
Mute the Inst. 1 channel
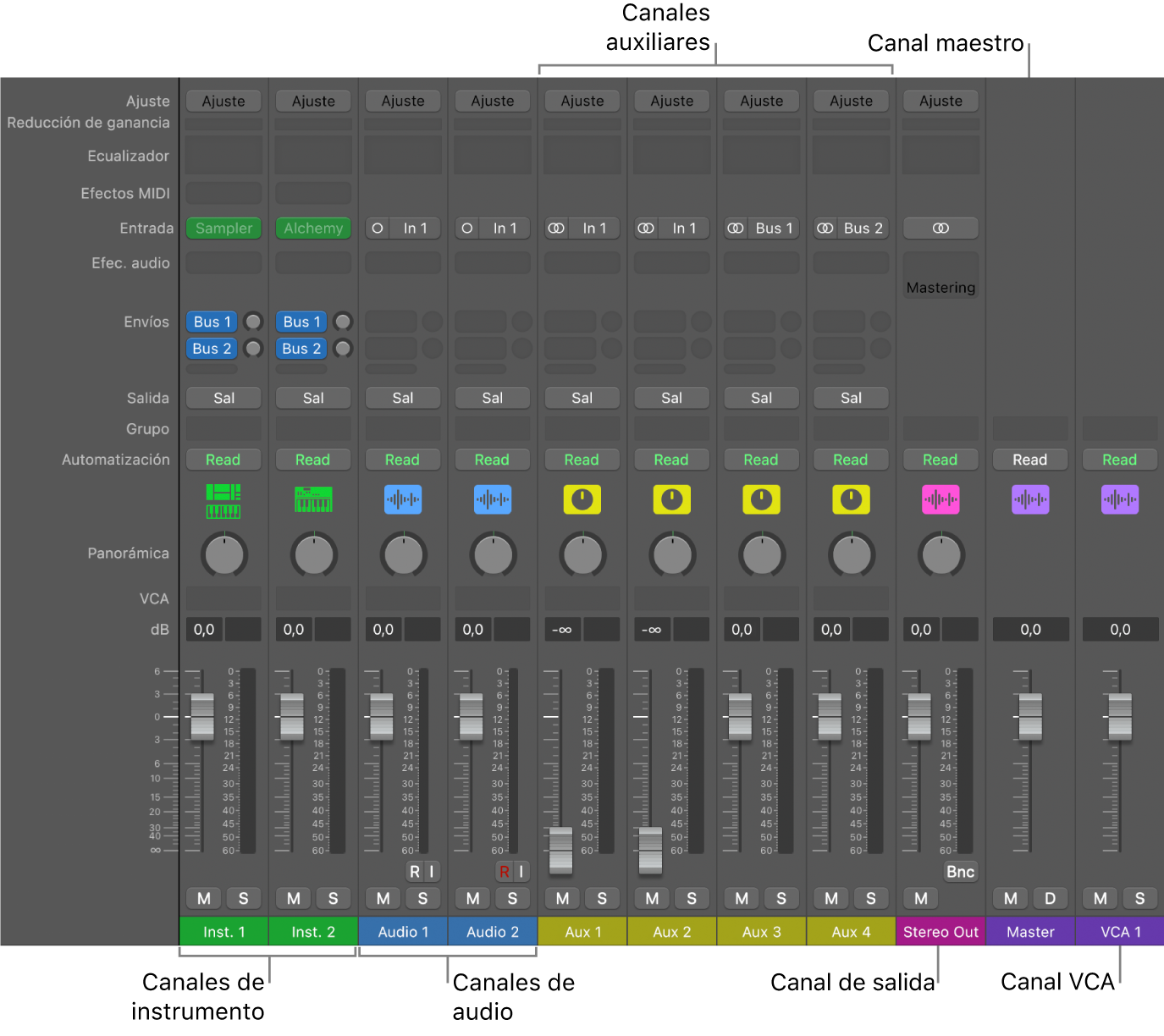(204, 898)
